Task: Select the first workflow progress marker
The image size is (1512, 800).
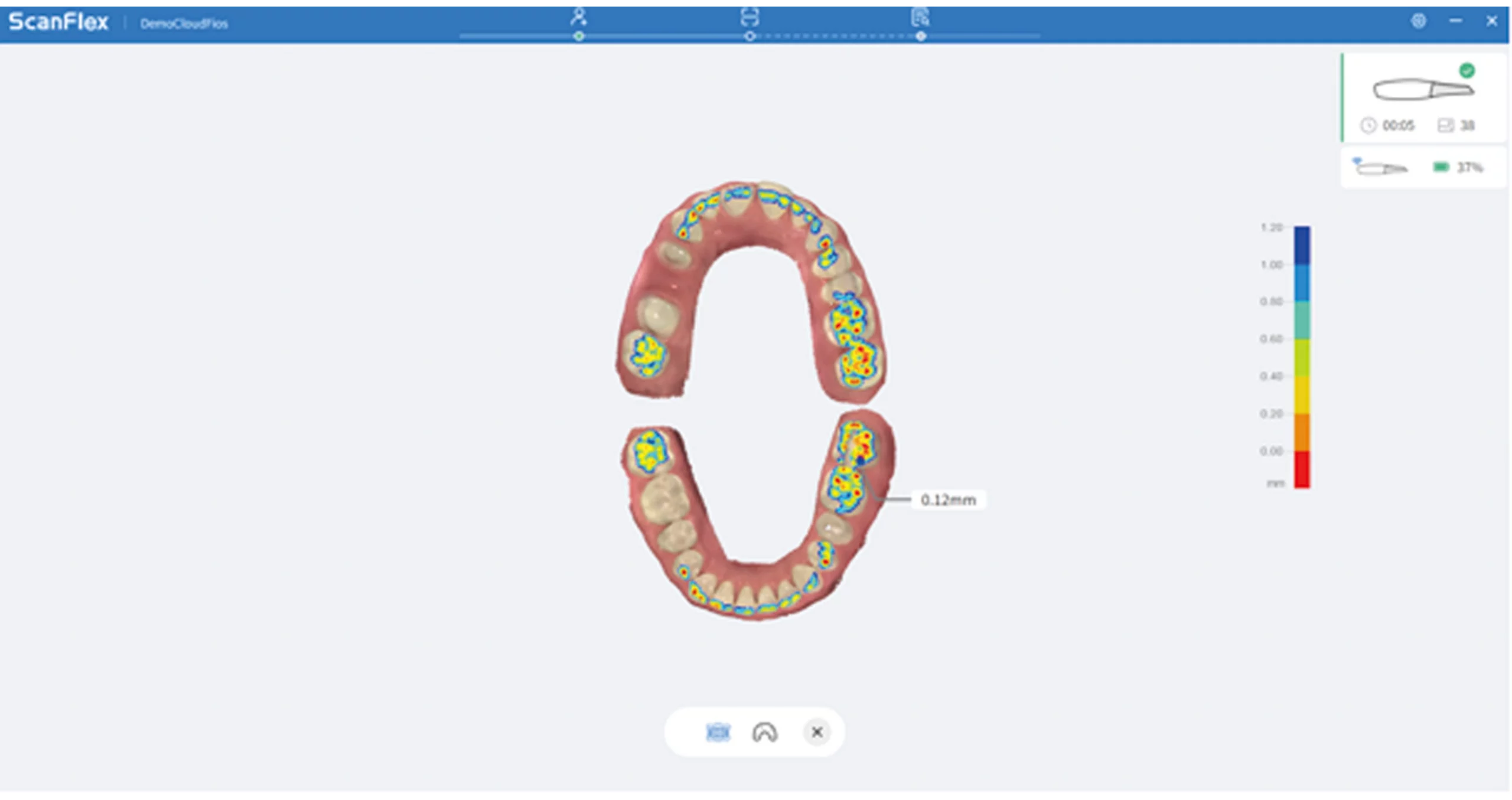Action: coord(579,36)
